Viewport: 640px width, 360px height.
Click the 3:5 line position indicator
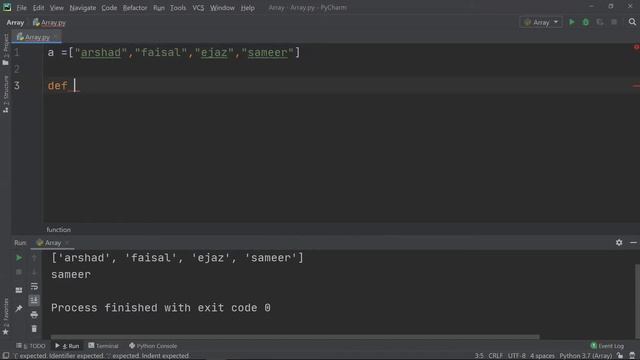point(479,356)
